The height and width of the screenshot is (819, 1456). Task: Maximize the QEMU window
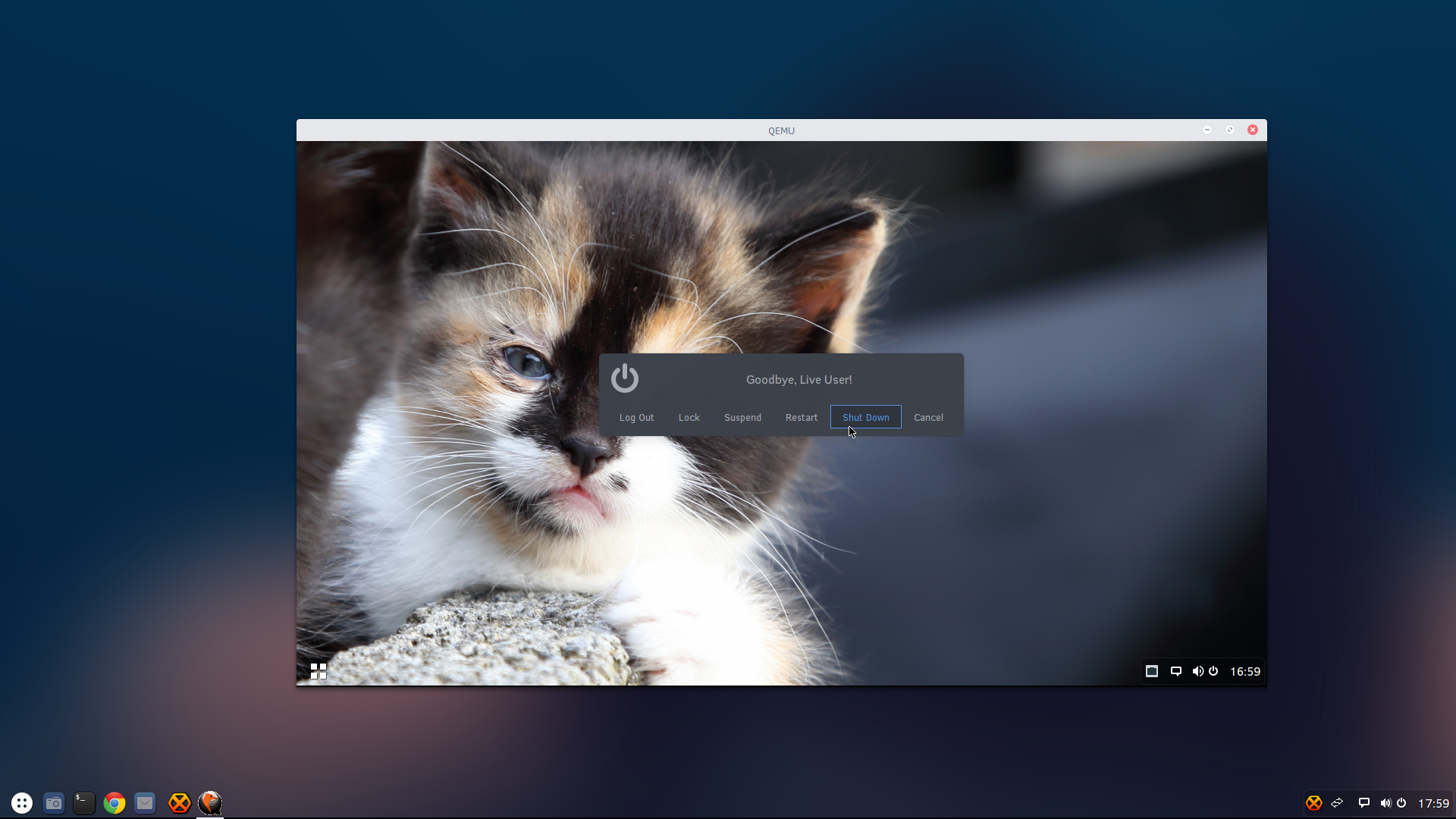[x=1230, y=130]
